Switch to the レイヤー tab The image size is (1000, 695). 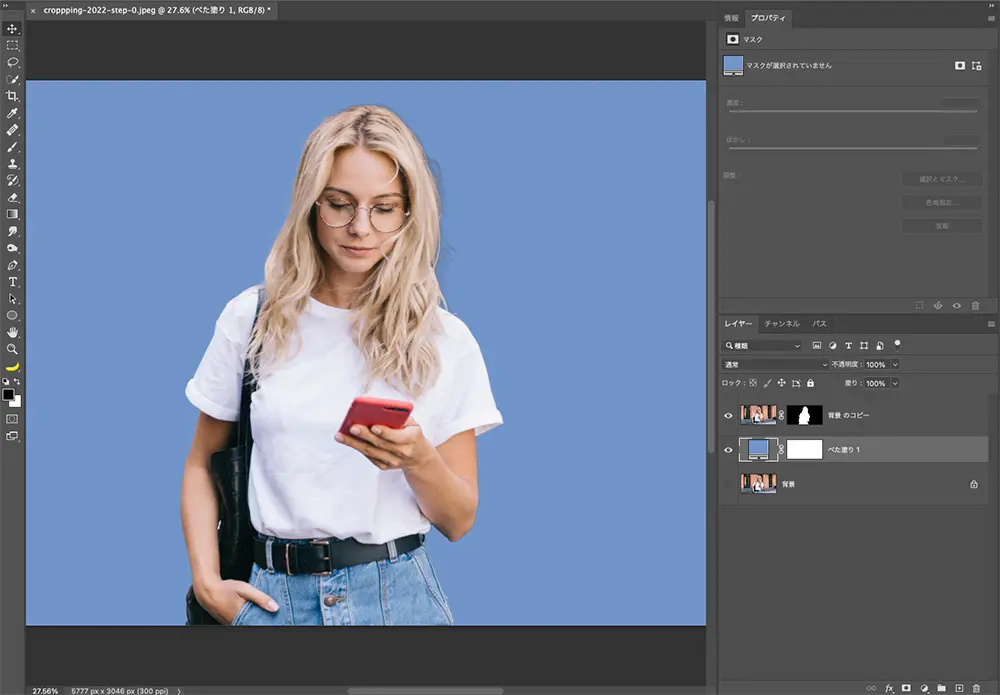coord(738,324)
